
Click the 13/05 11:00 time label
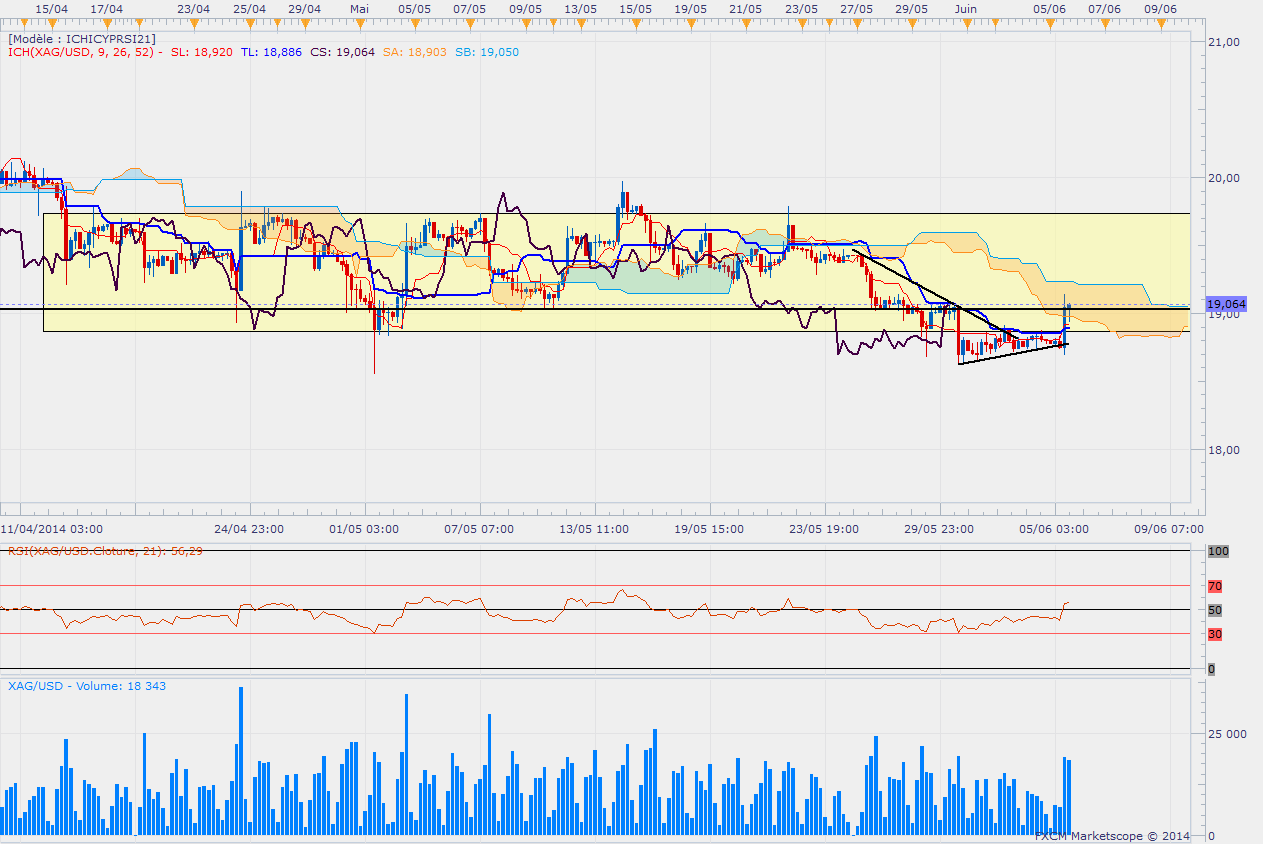[594, 529]
